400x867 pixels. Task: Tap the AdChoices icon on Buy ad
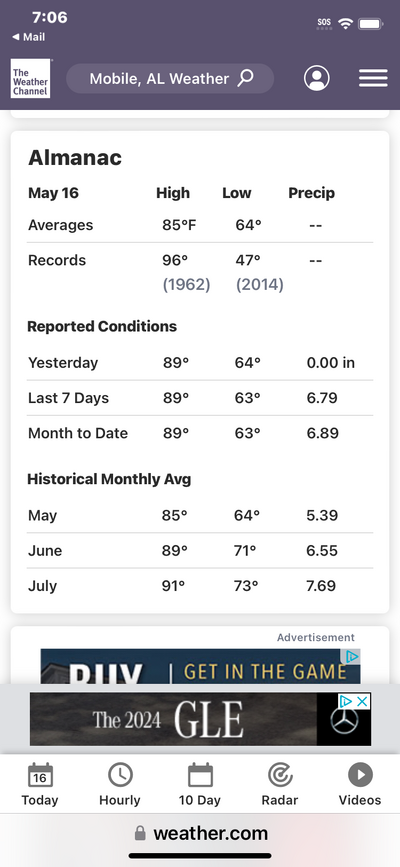(352, 656)
